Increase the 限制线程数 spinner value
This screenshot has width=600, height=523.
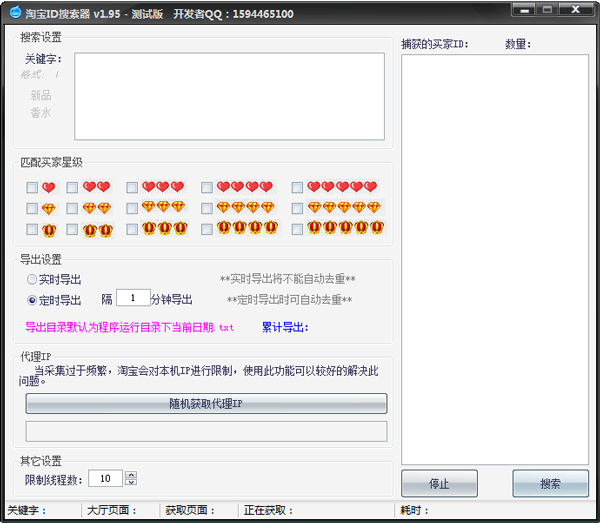(130, 474)
